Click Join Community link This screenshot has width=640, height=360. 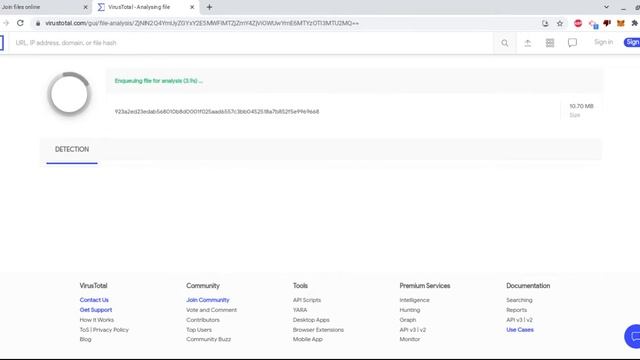(208, 300)
